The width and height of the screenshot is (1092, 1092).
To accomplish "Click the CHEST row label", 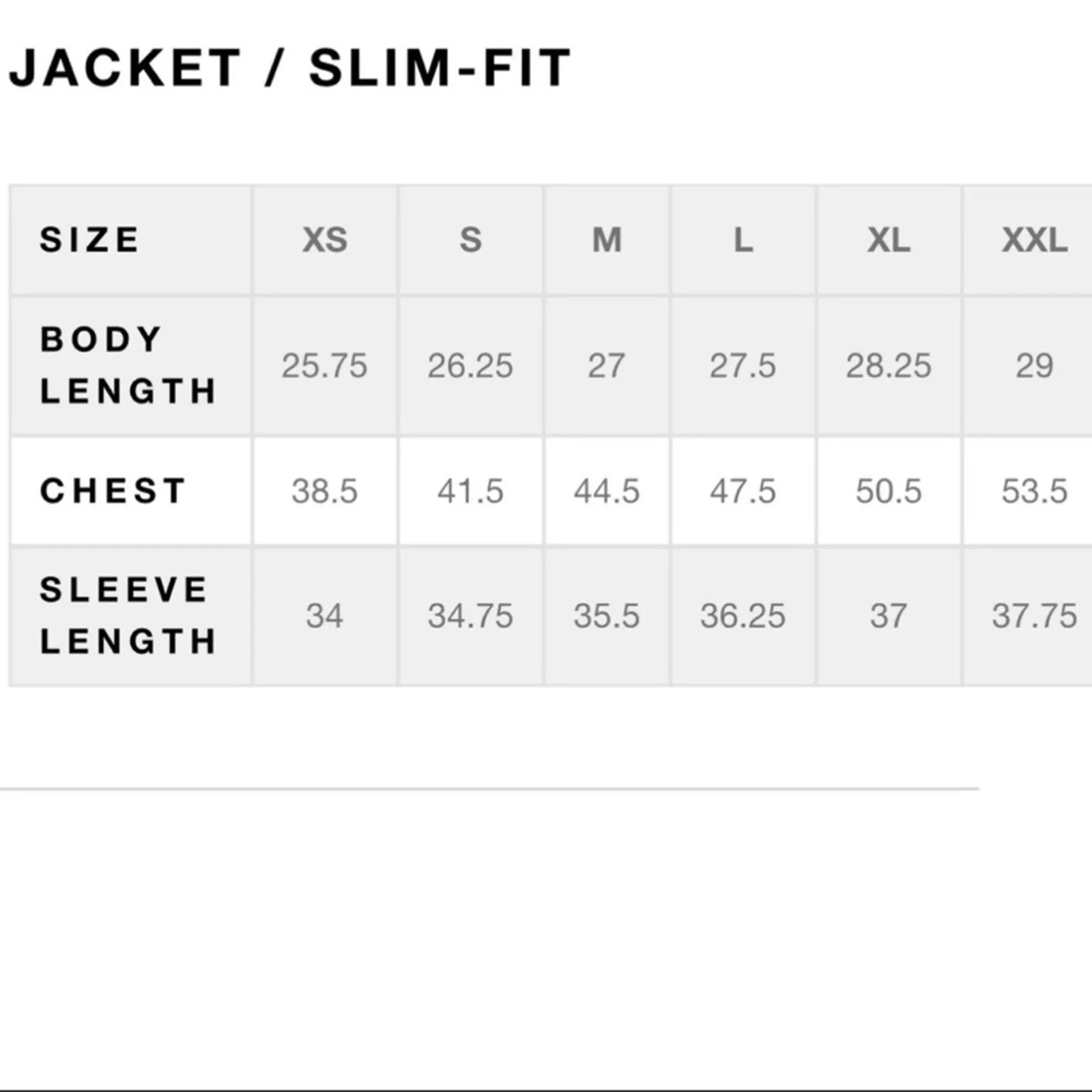I will [113, 491].
